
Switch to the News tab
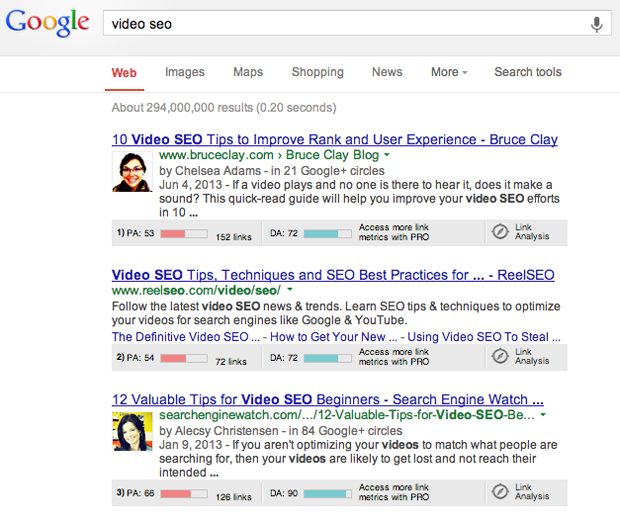pyautogui.click(x=387, y=72)
